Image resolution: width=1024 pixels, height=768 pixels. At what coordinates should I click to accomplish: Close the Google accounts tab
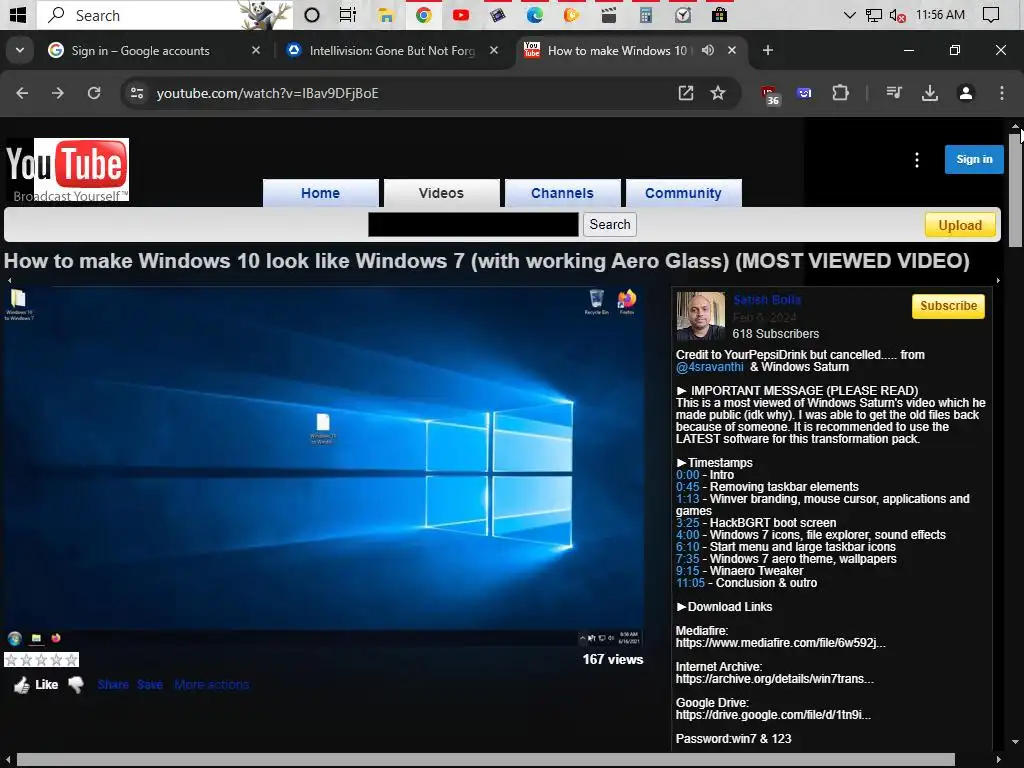(x=256, y=50)
